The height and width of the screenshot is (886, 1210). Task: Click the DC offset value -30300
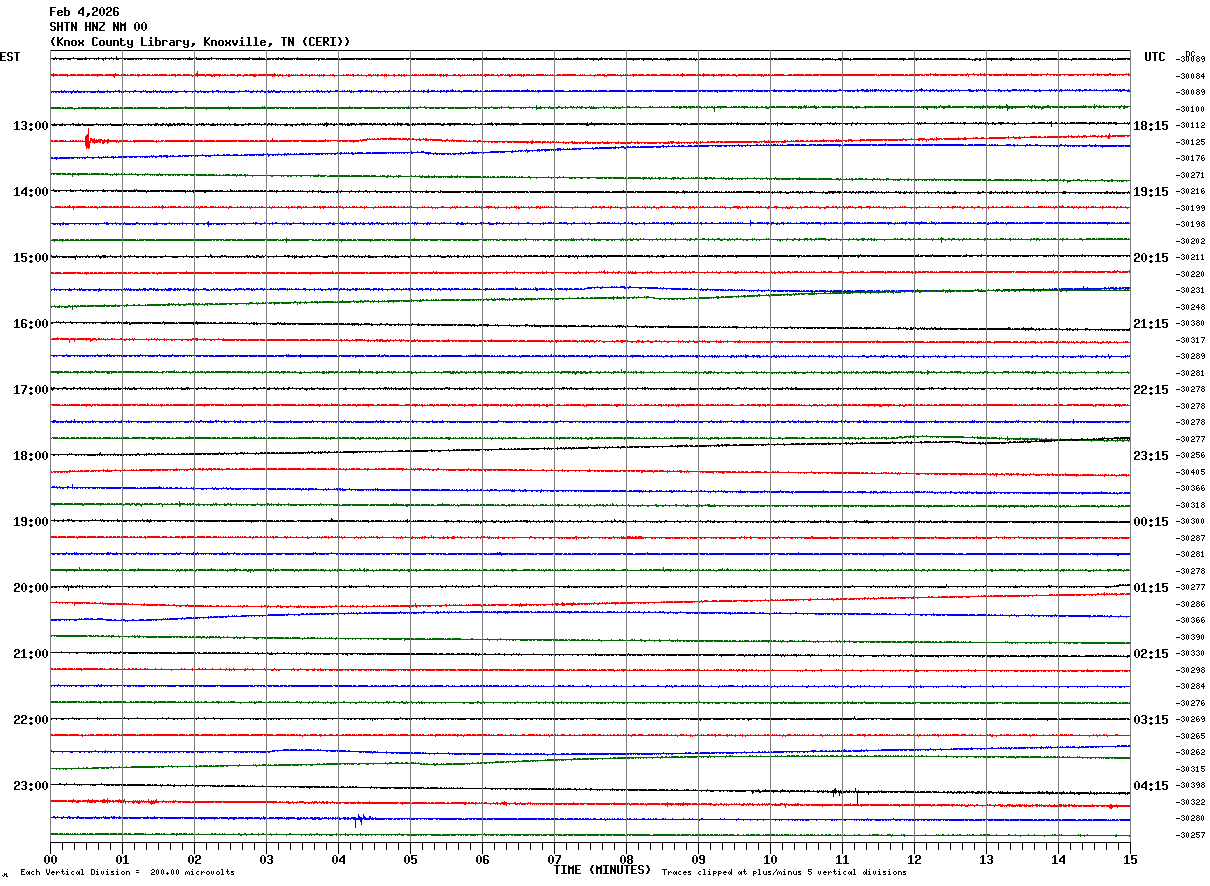[x=1191, y=522]
